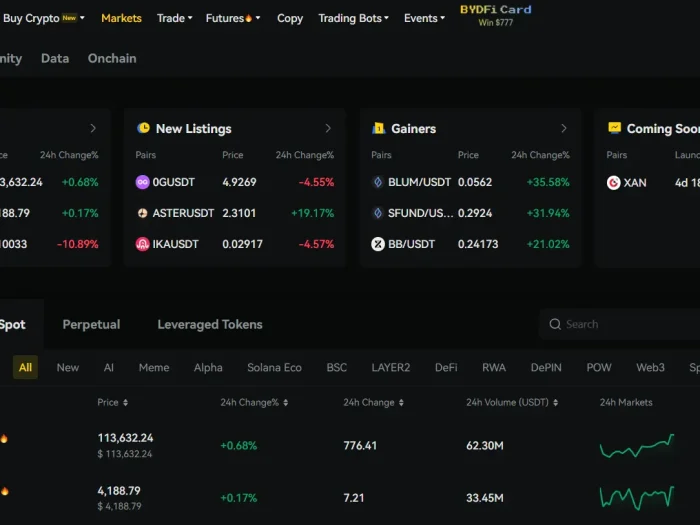
Task: Open the Trade dropdown menu
Action: click(x=174, y=18)
